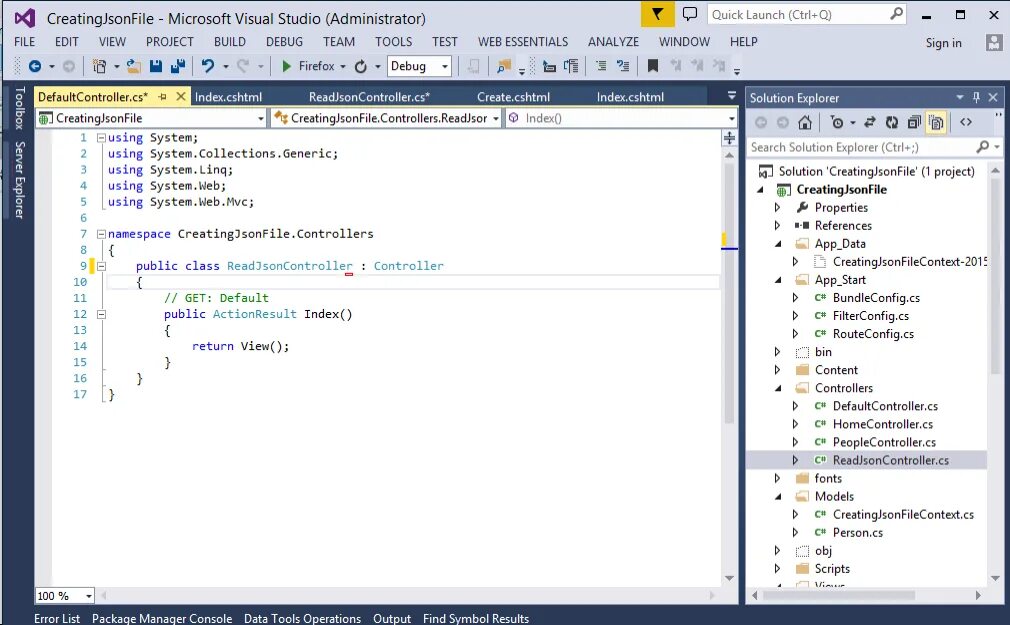
Task: Open the Error List panel
Action: tap(57, 618)
